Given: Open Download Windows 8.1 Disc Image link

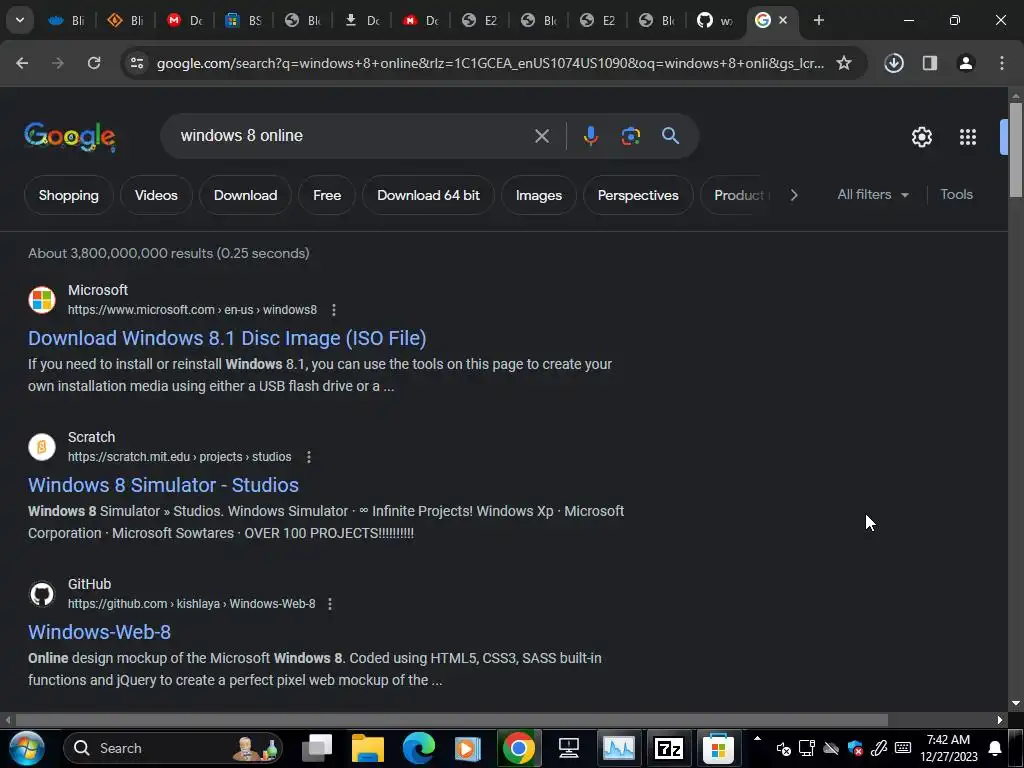Looking at the screenshot, I should tap(227, 338).
